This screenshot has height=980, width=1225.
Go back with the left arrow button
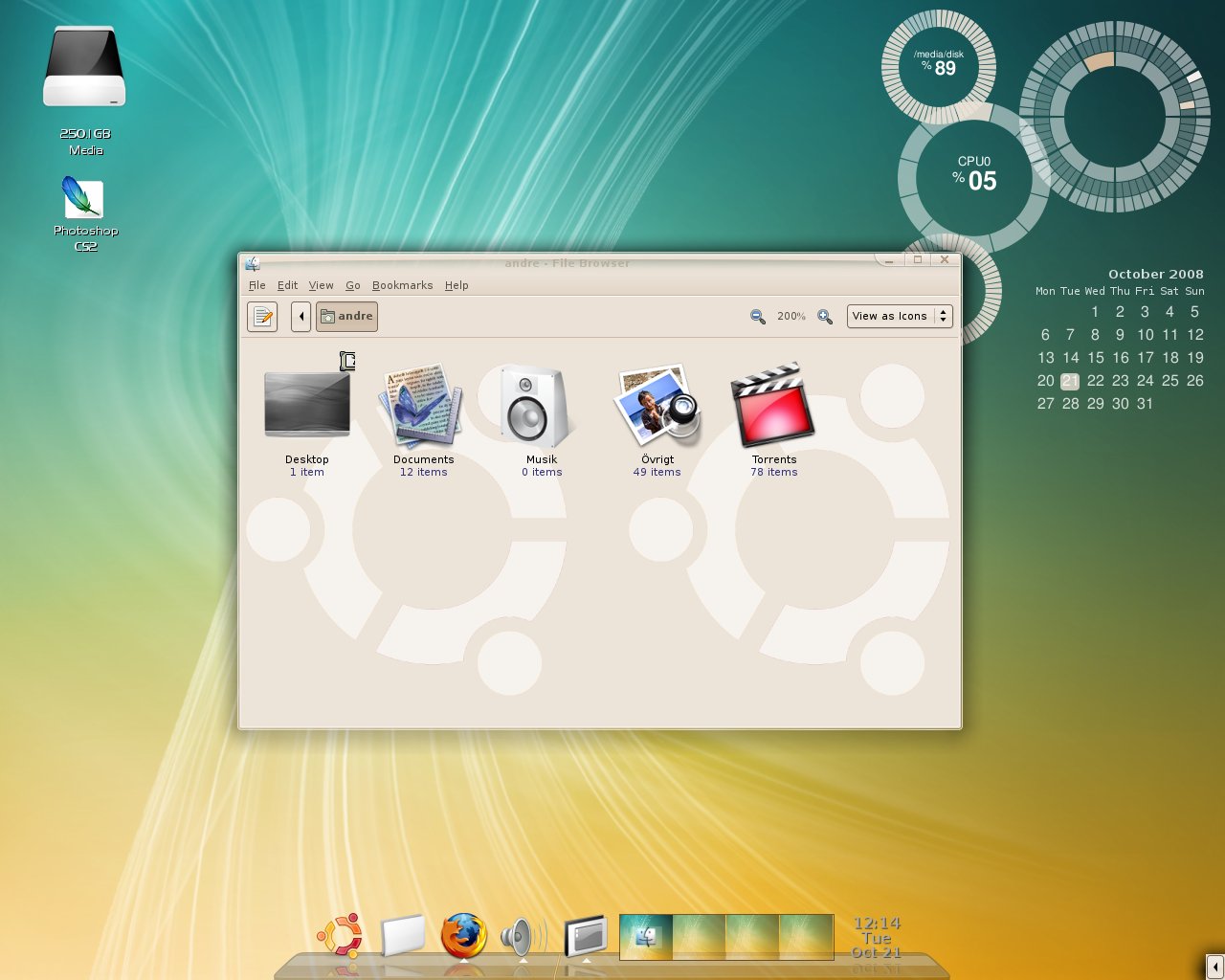(301, 316)
